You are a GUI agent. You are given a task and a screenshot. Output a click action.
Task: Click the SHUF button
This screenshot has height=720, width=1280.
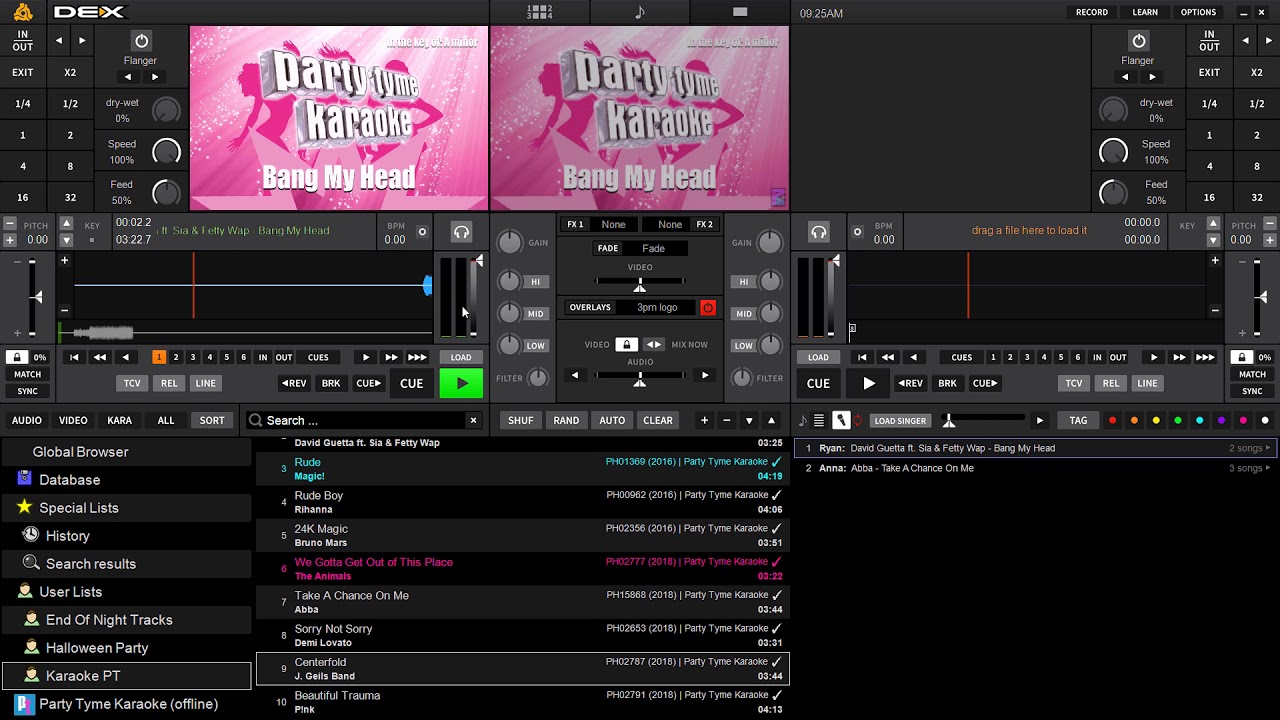tap(520, 421)
